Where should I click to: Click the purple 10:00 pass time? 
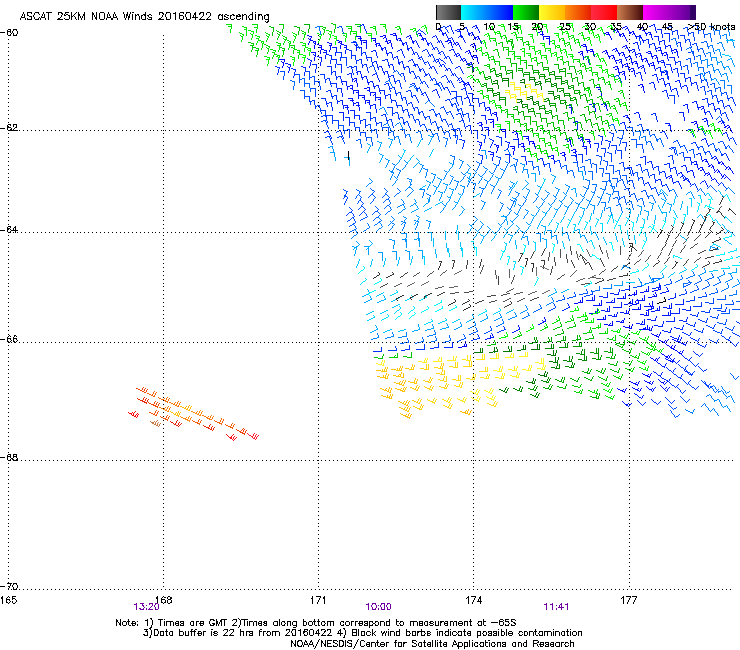click(x=378, y=607)
